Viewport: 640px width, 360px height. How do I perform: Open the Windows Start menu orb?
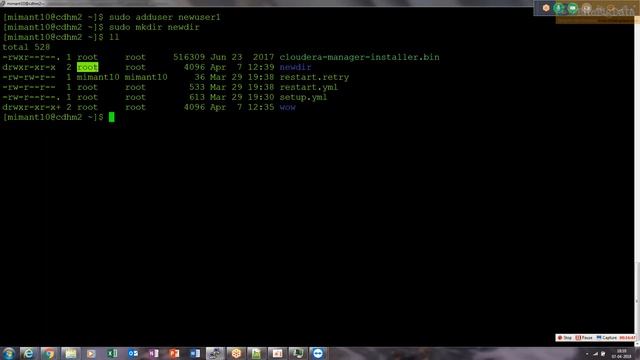pos(8,353)
